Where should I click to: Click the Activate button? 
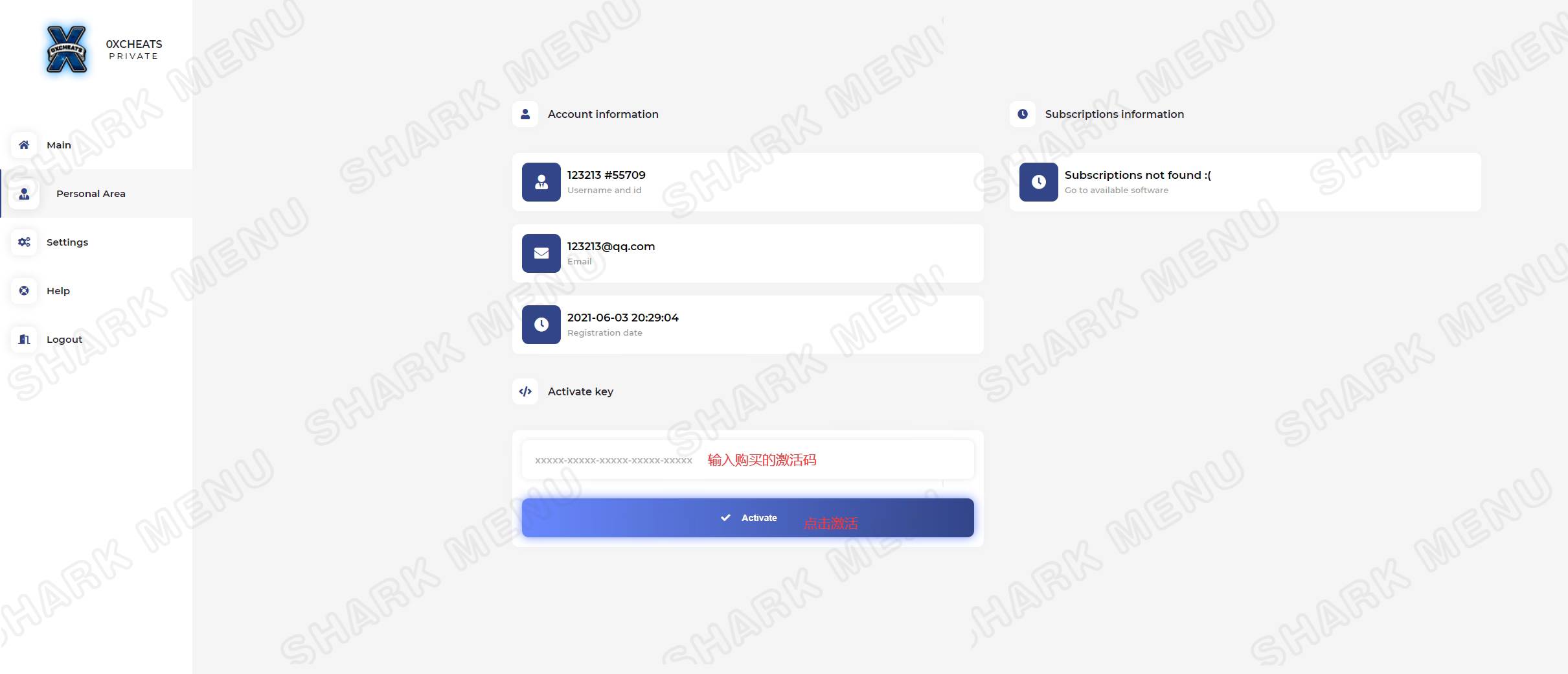tap(748, 518)
